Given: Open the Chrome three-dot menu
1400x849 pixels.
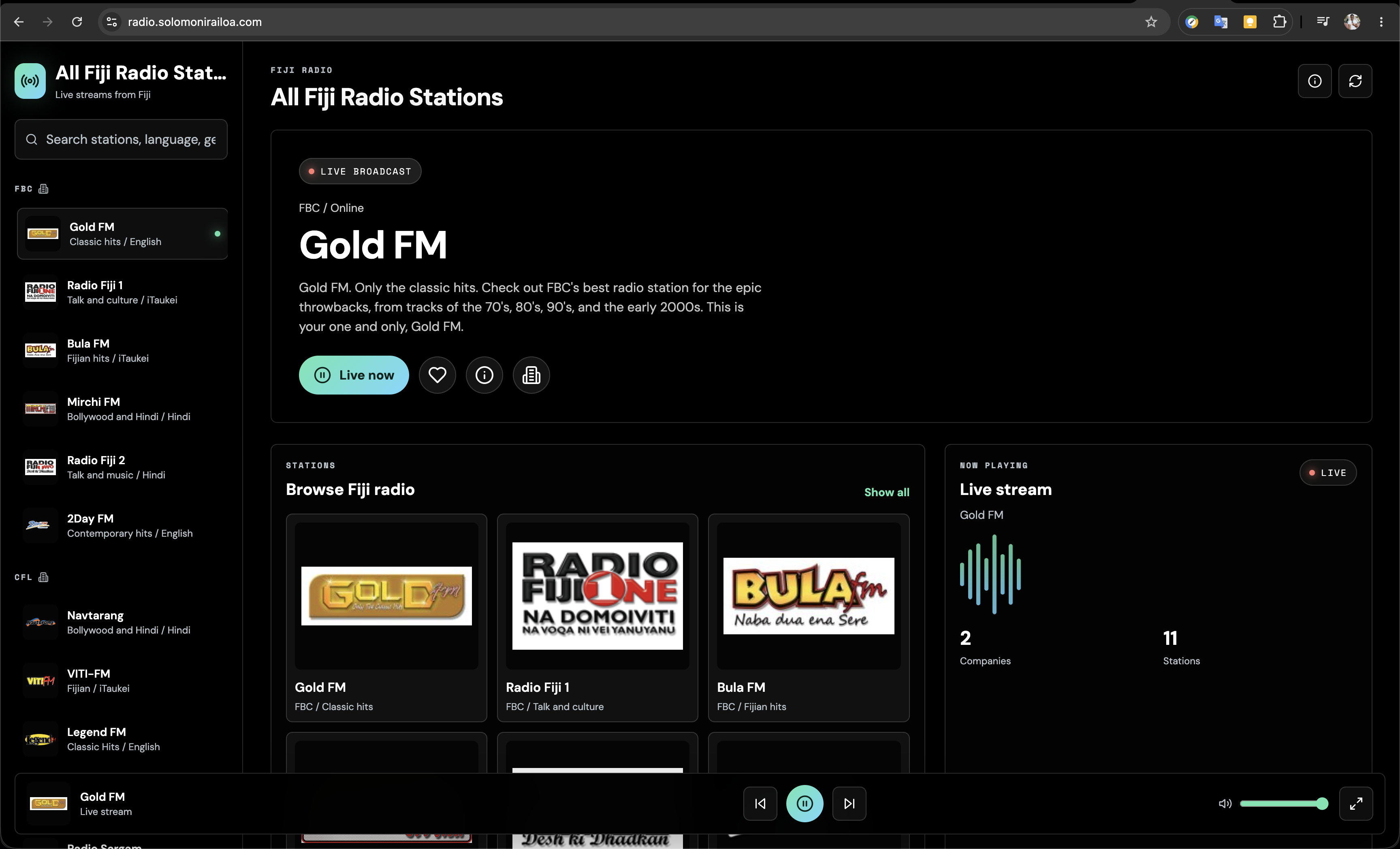Looking at the screenshot, I should tap(1381, 21).
